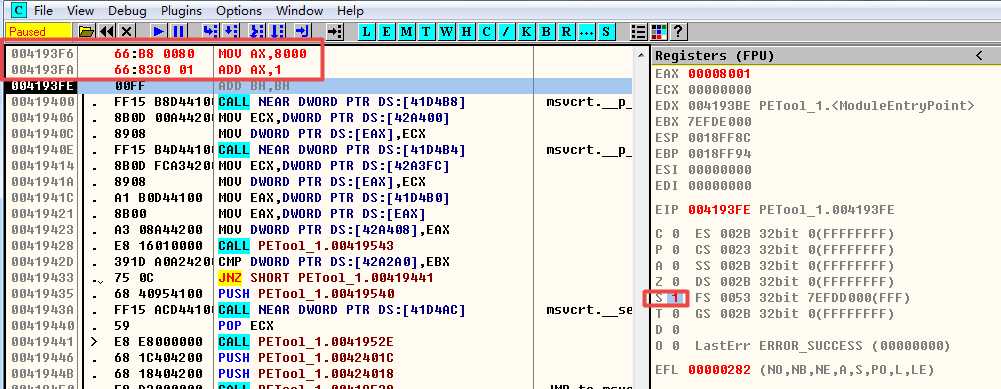Viewport: 1001px width, 389px height.
Task: Select CMP DWORD PTR DS:[42A2A0],EBX row
Action: tap(319, 262)
